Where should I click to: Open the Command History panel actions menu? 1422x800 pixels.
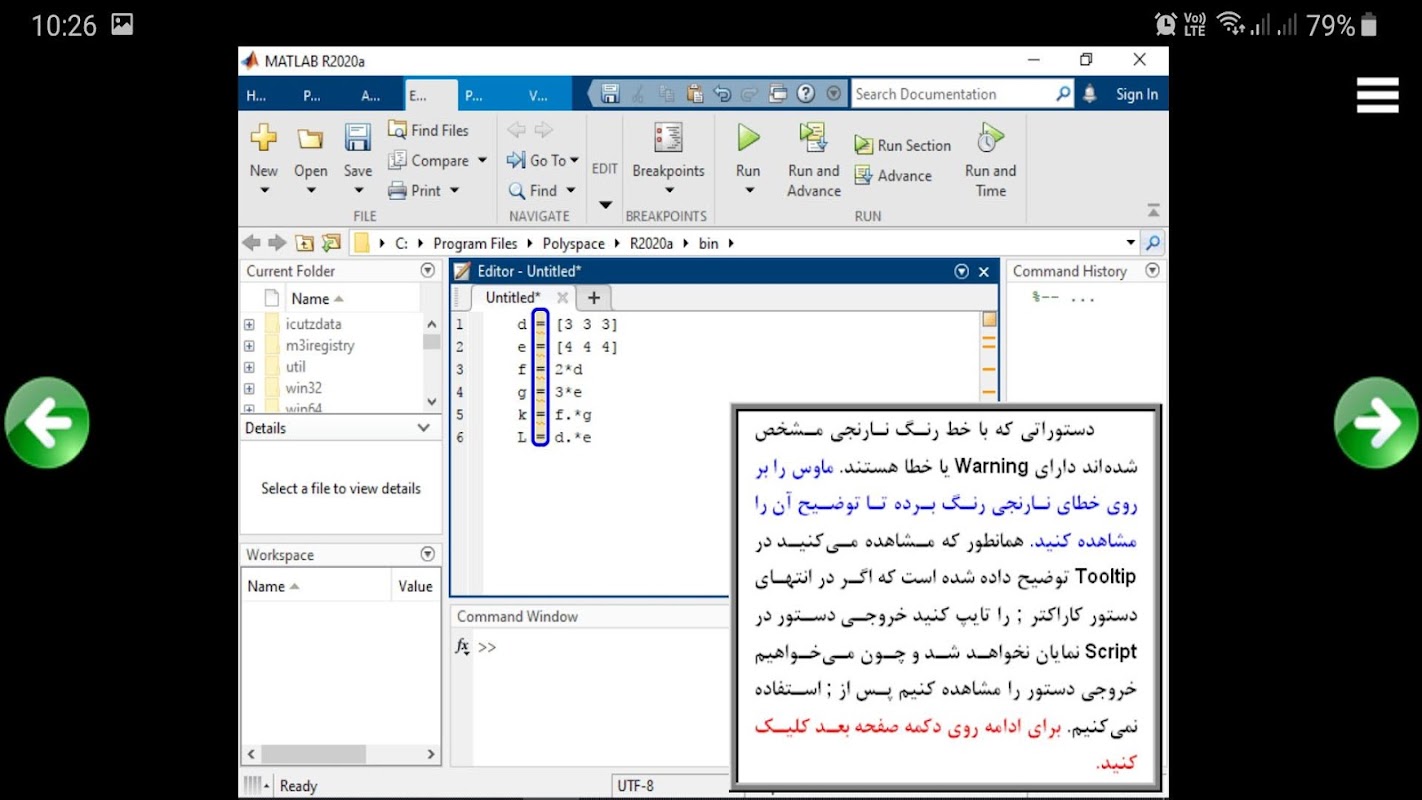[1153, 271]
